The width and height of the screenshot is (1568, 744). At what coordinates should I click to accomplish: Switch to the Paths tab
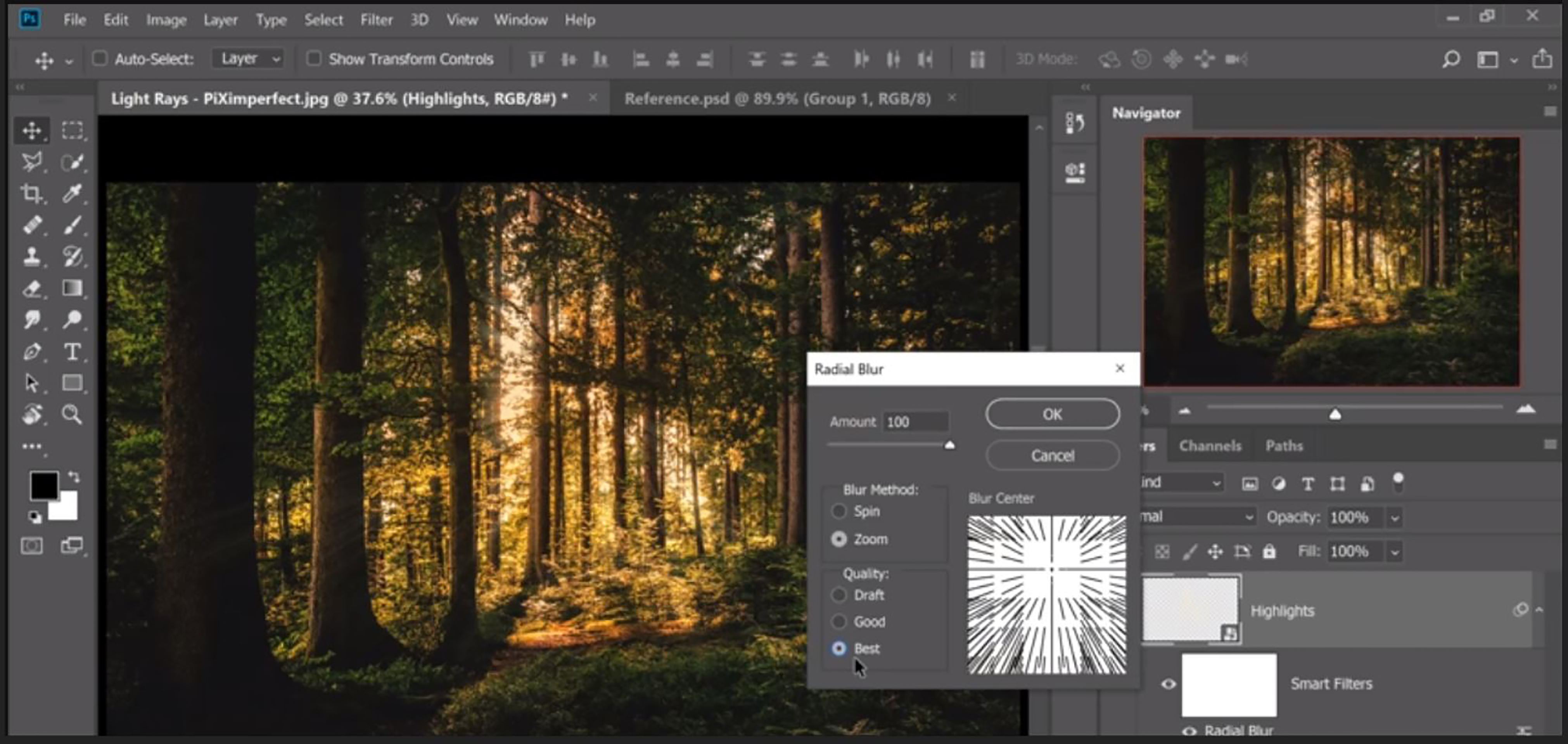coord(1284,446)
